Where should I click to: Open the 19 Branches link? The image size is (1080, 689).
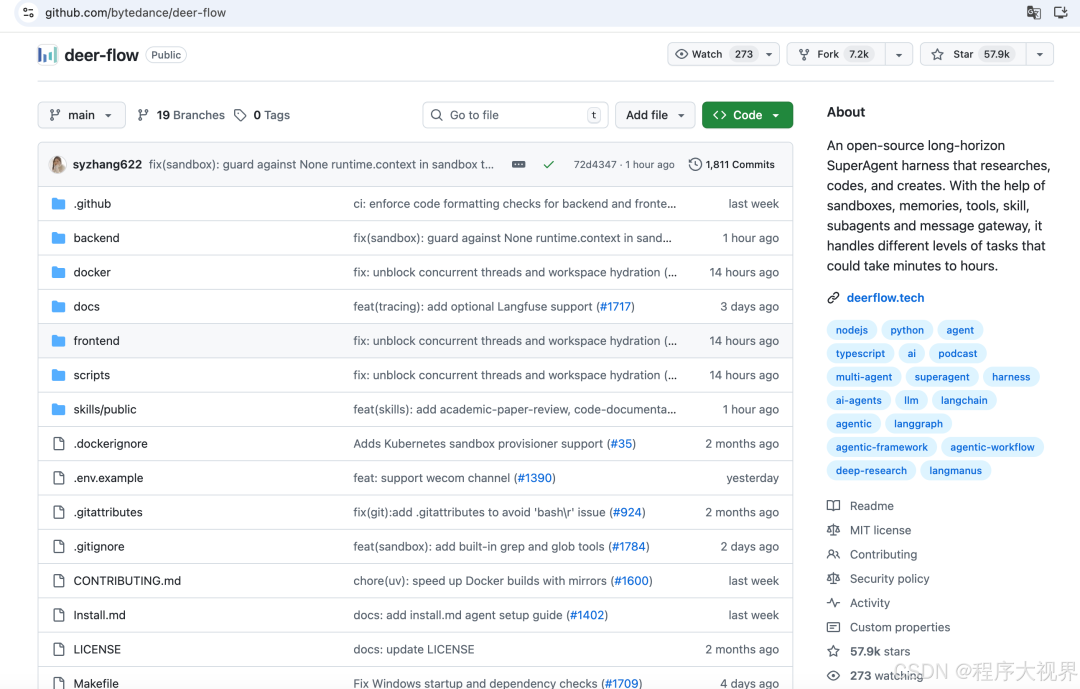pyautogui.click(x=181, y=115)
